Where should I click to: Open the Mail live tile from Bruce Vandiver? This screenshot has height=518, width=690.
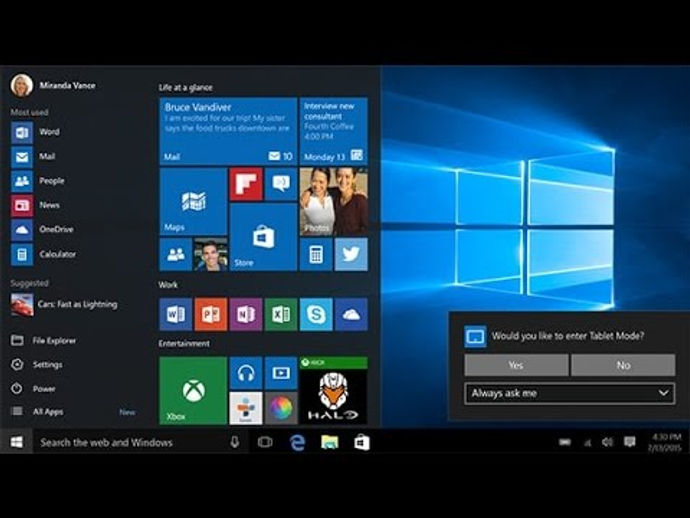[228, 131]
